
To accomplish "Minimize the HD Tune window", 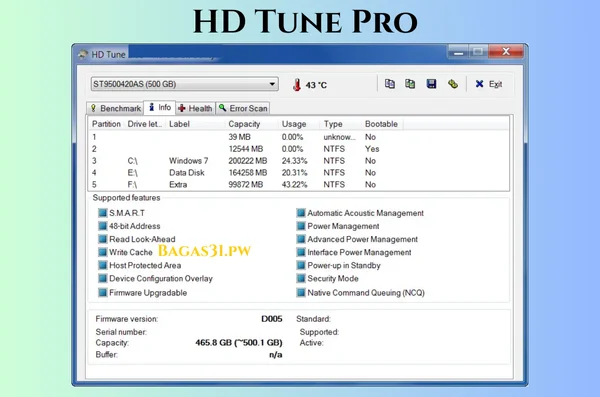I will [458, 52].
